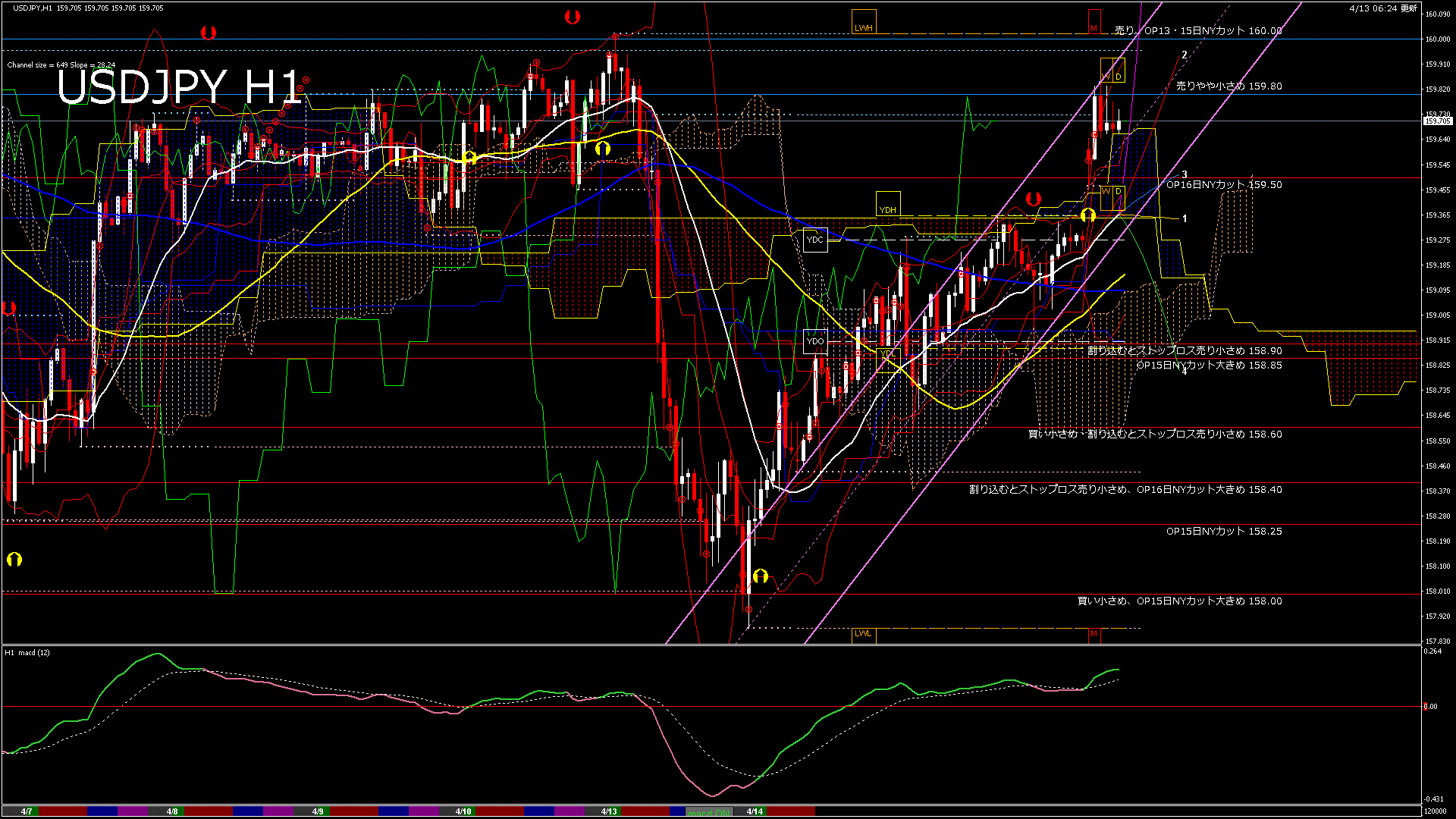Click the 158.00 buy-level text label
Image resolution: width=1456 pixels, height=819 pixels.
click(1179, 601)
